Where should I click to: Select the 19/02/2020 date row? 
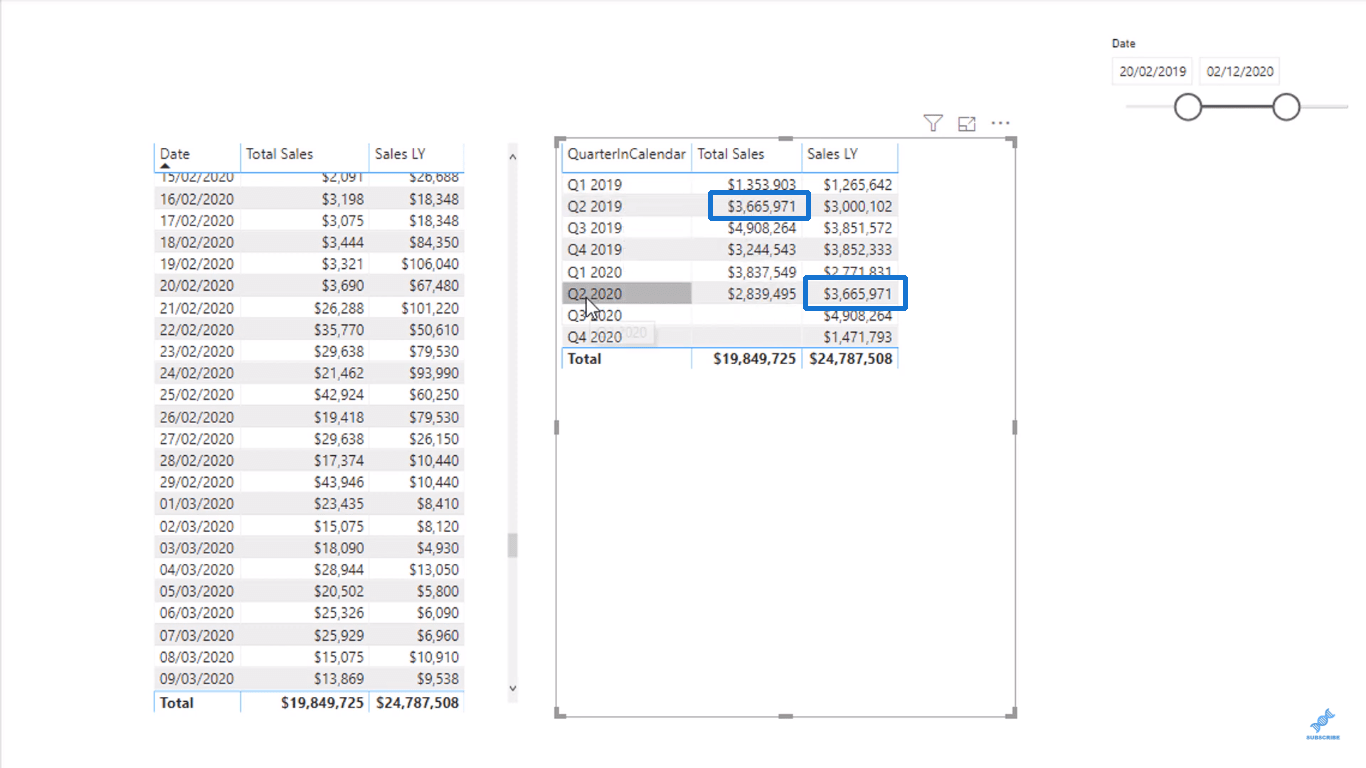point(309,264)
